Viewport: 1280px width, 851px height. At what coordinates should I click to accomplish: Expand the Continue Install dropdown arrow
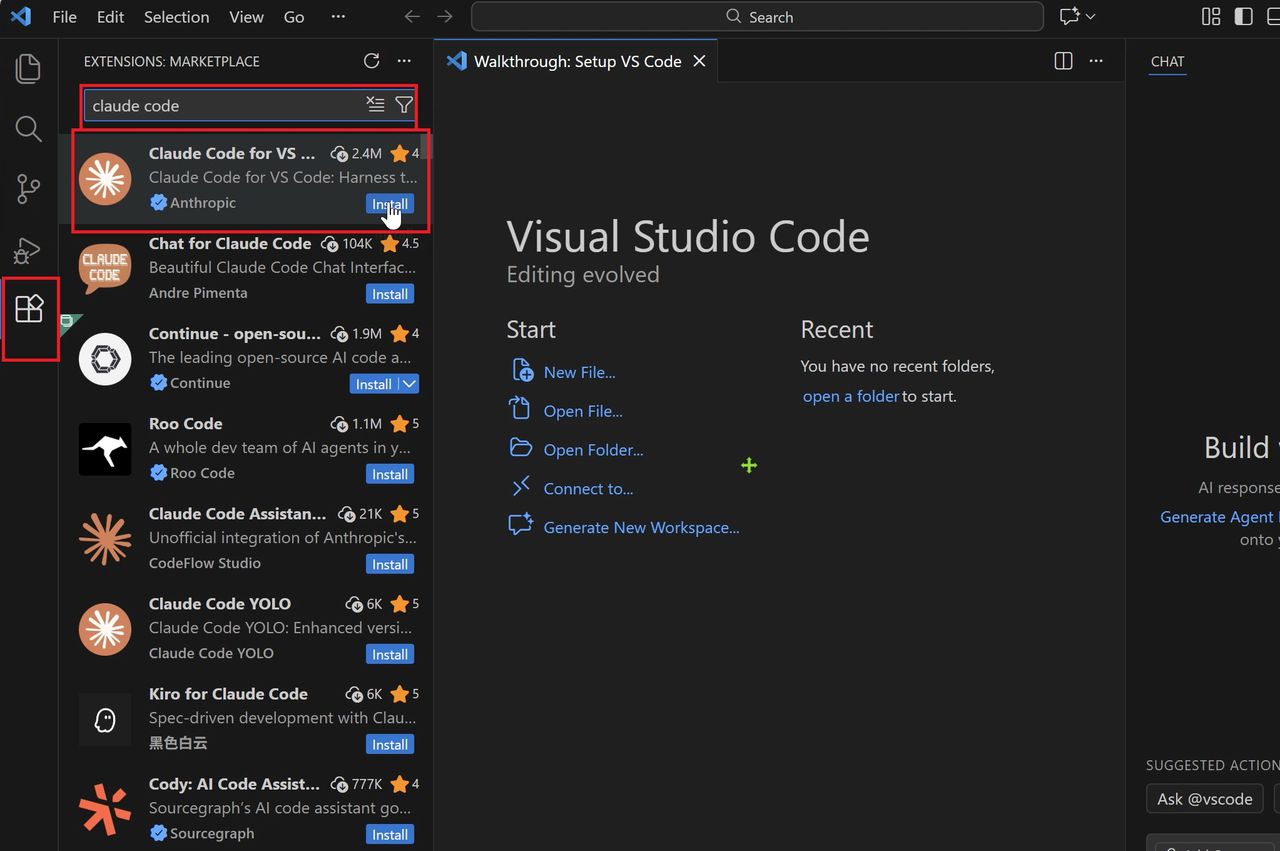coord(409,384)
